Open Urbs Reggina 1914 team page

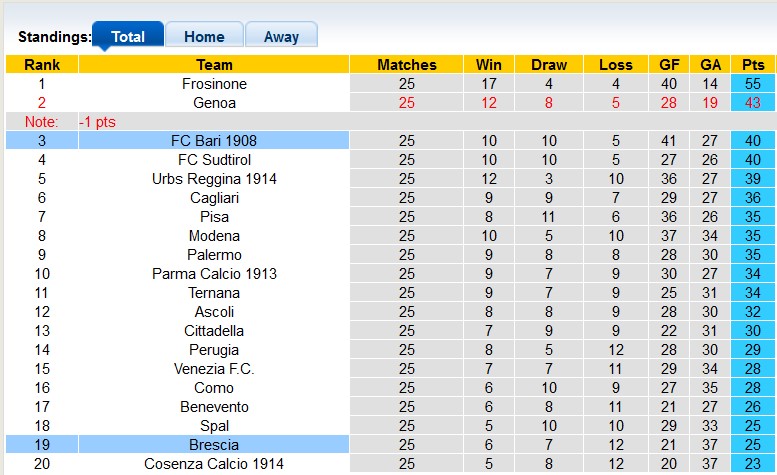[214, 179]
